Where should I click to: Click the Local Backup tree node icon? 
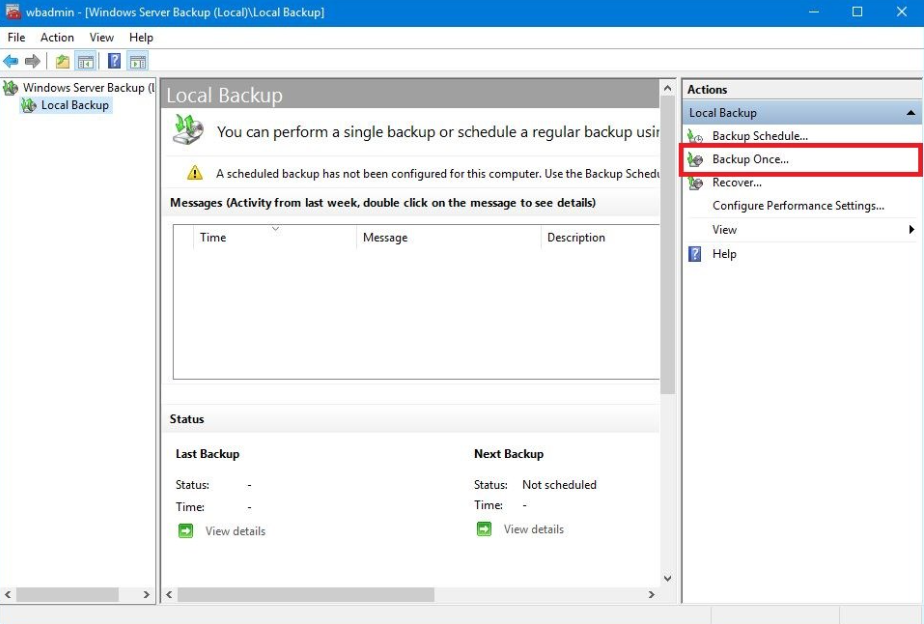pyautogui.click(x=28, y=105)
